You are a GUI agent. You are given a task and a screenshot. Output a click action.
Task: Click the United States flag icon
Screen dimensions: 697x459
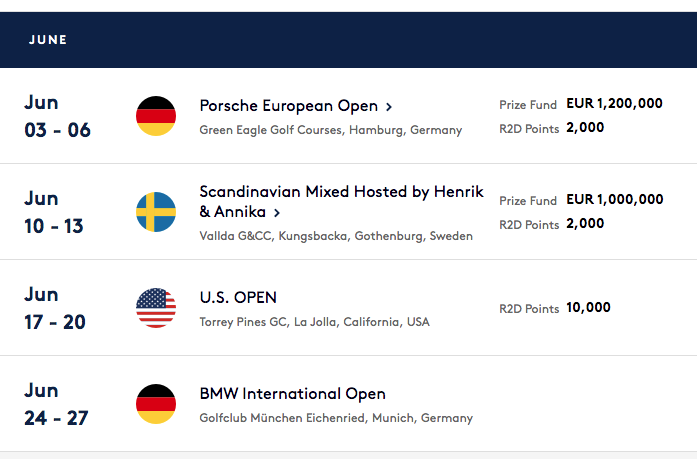click(156, 308)
